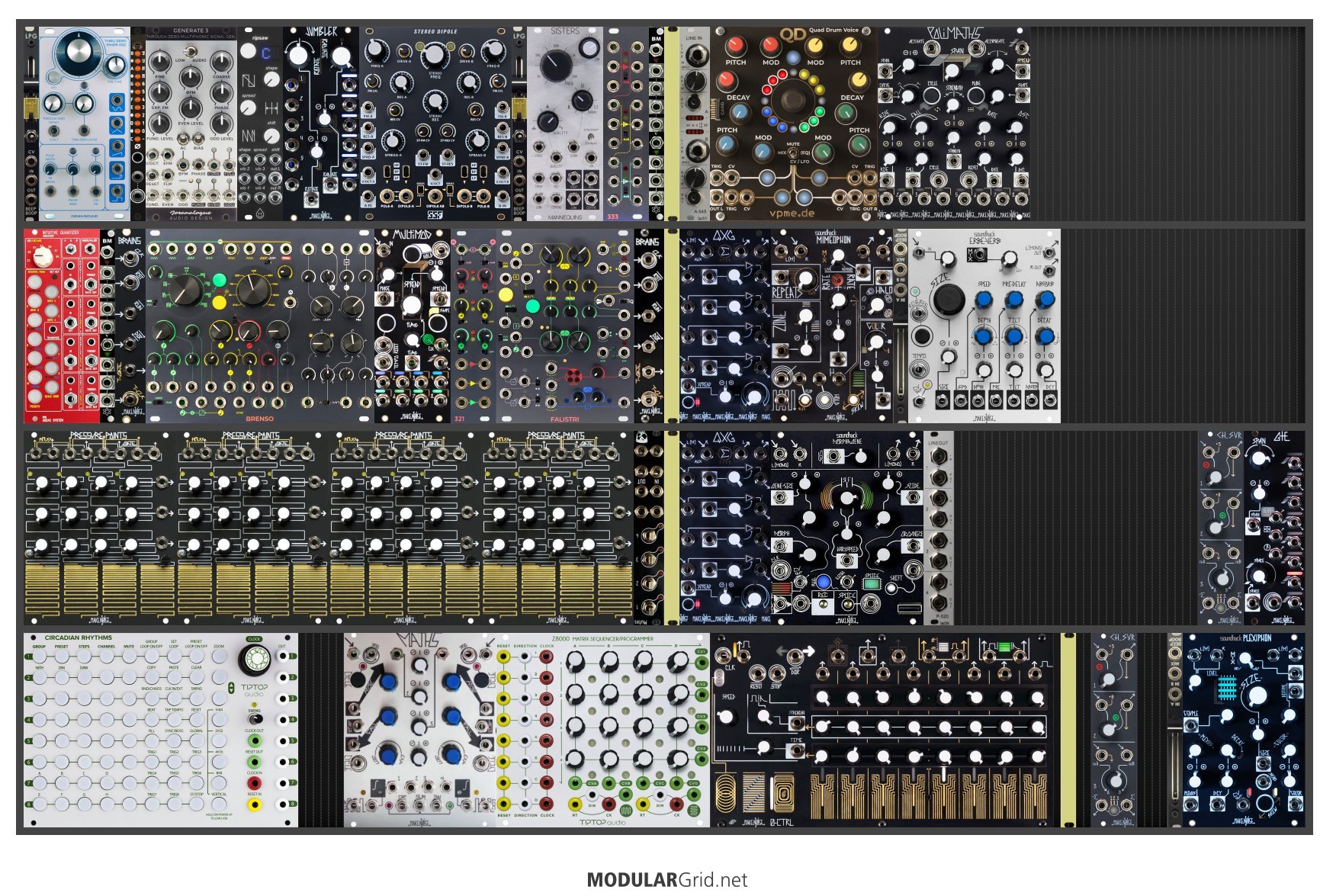Click the TIME jack on 0-CTRL
Viewport: 1336px width, 896px height.
pos(796,752)
